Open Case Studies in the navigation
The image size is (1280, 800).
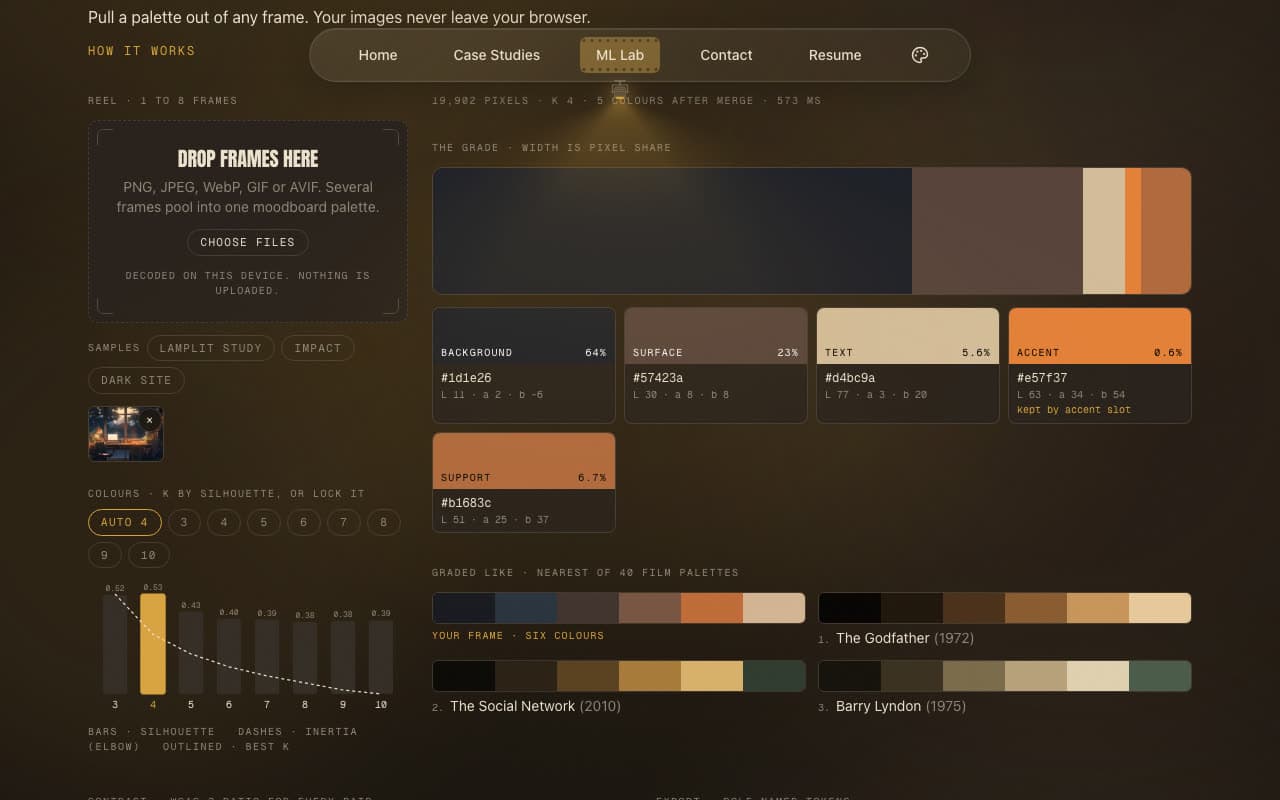click(x=497, y=55)
